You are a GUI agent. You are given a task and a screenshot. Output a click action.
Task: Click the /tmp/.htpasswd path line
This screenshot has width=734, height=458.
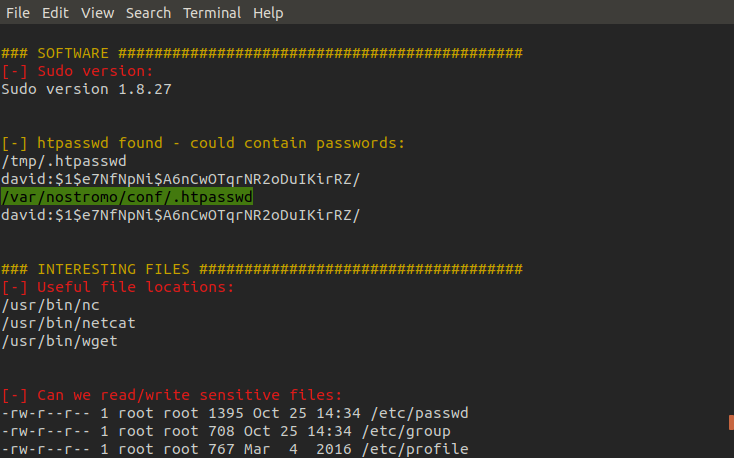[64, 161]
